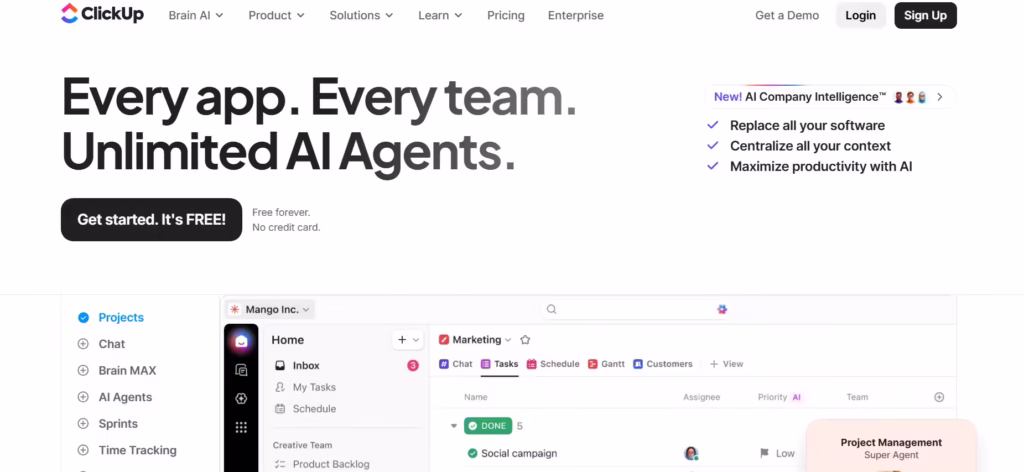
Task: Click the ClickUp logo
Action: 101,15
